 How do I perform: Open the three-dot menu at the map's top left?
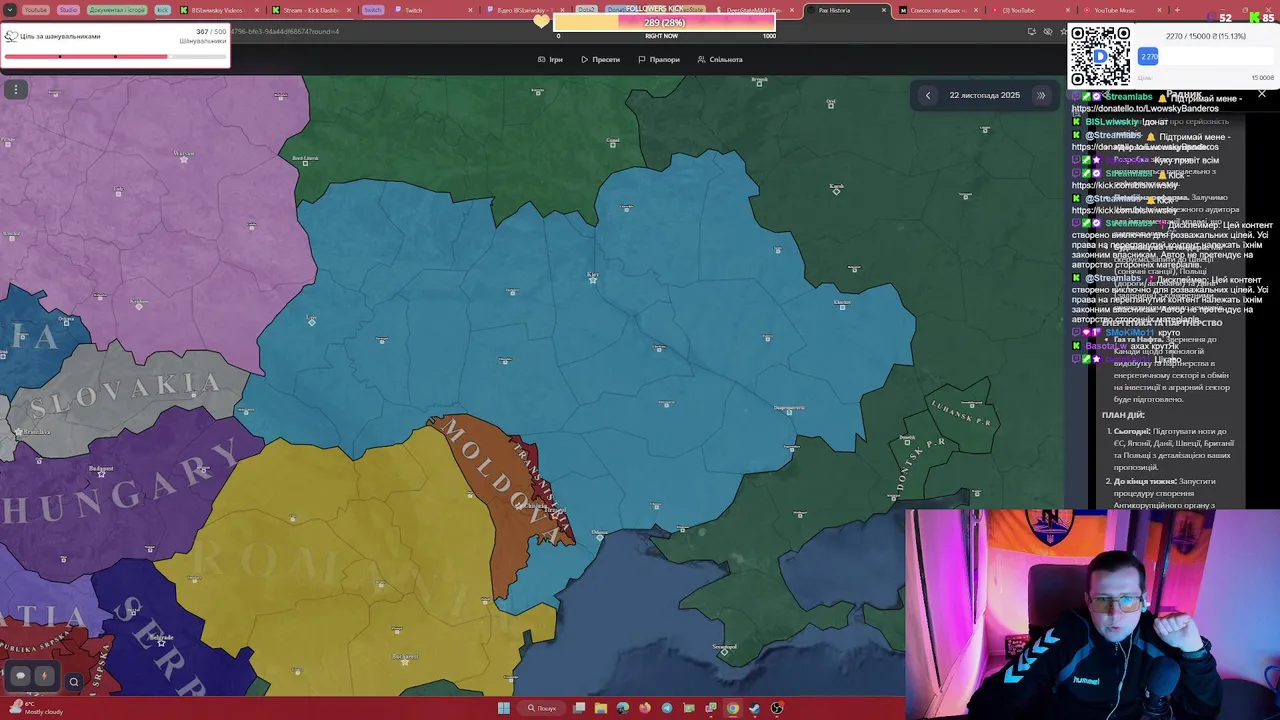tap(16, 90)
